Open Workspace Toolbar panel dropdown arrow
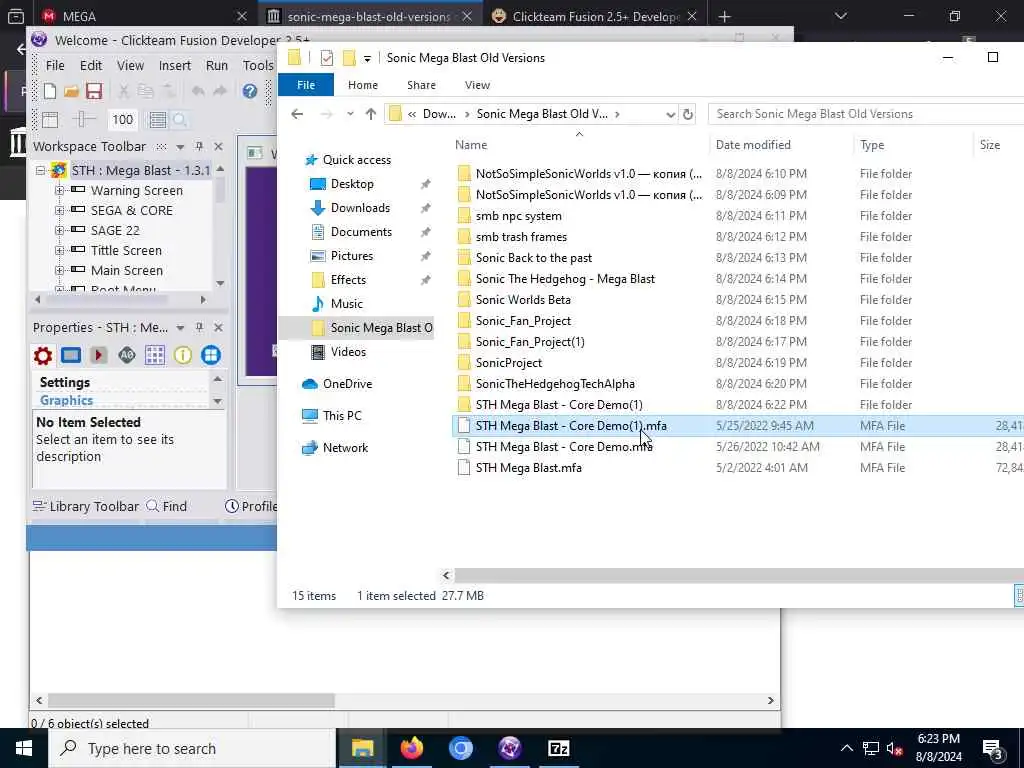 tap(180, 147)
